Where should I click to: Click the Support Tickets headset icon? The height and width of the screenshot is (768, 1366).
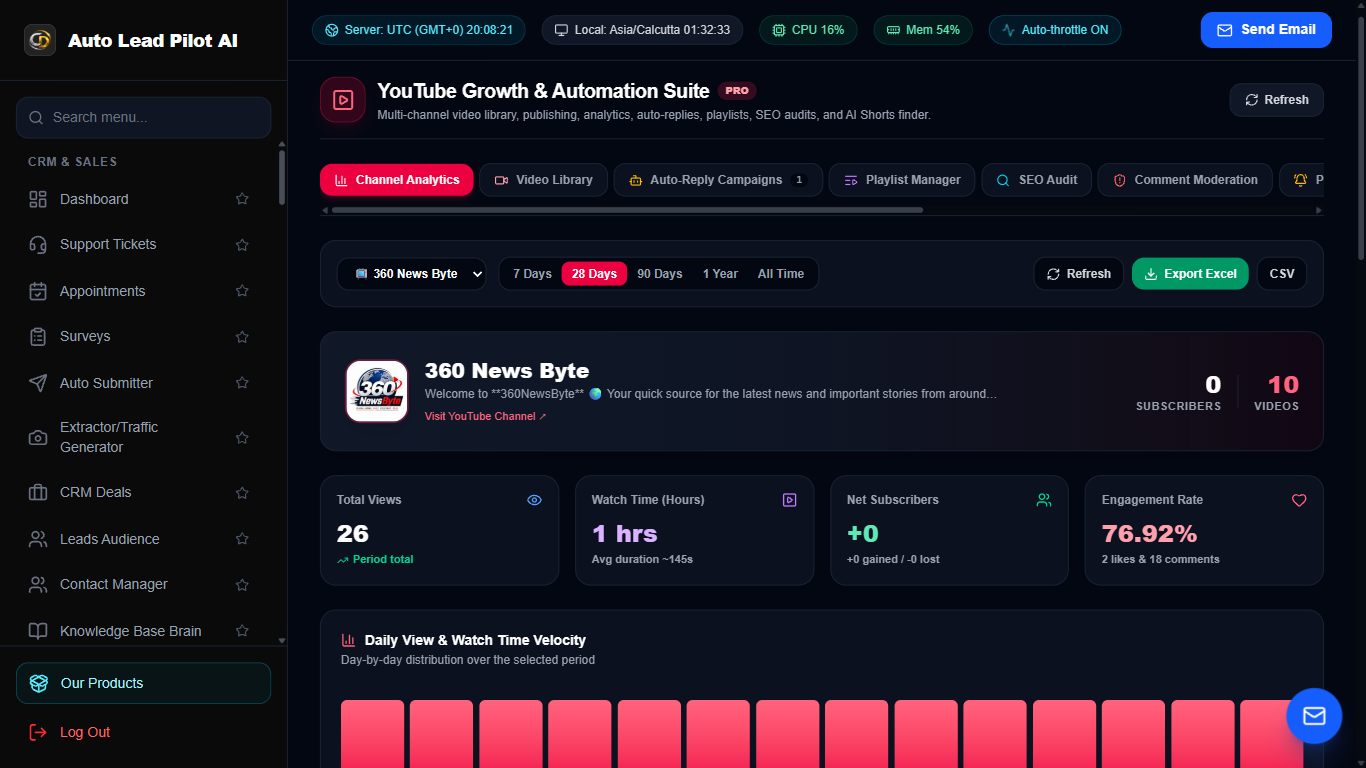coord(38,244)
